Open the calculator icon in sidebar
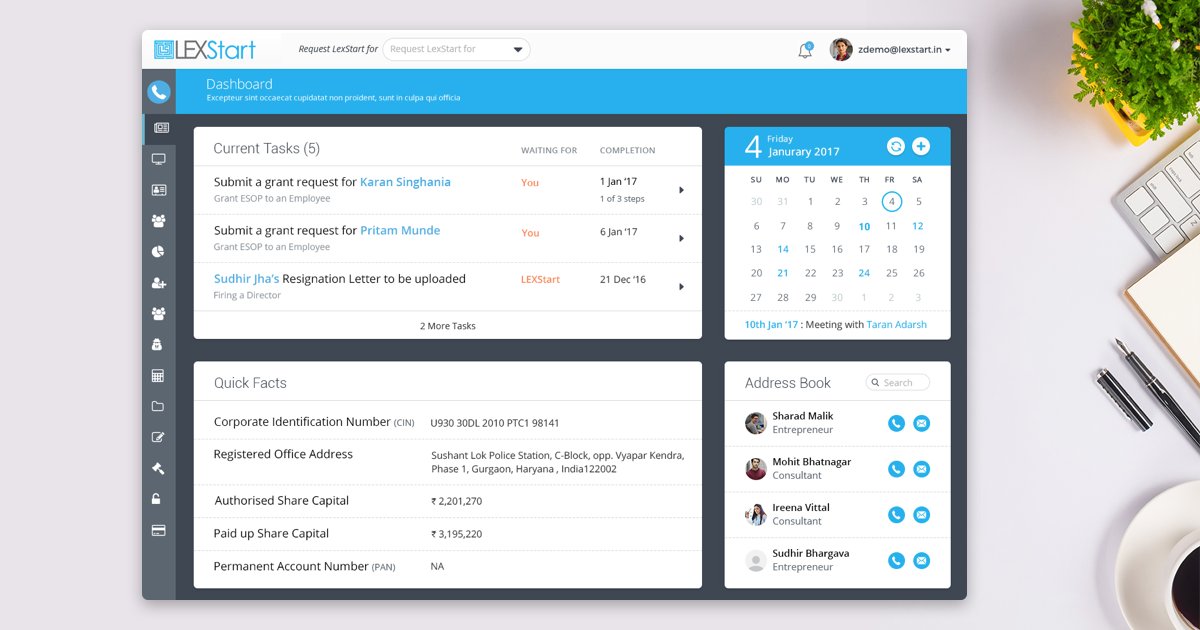The width and height of the screenshot is (1200, 630). (x=158, y=376)
